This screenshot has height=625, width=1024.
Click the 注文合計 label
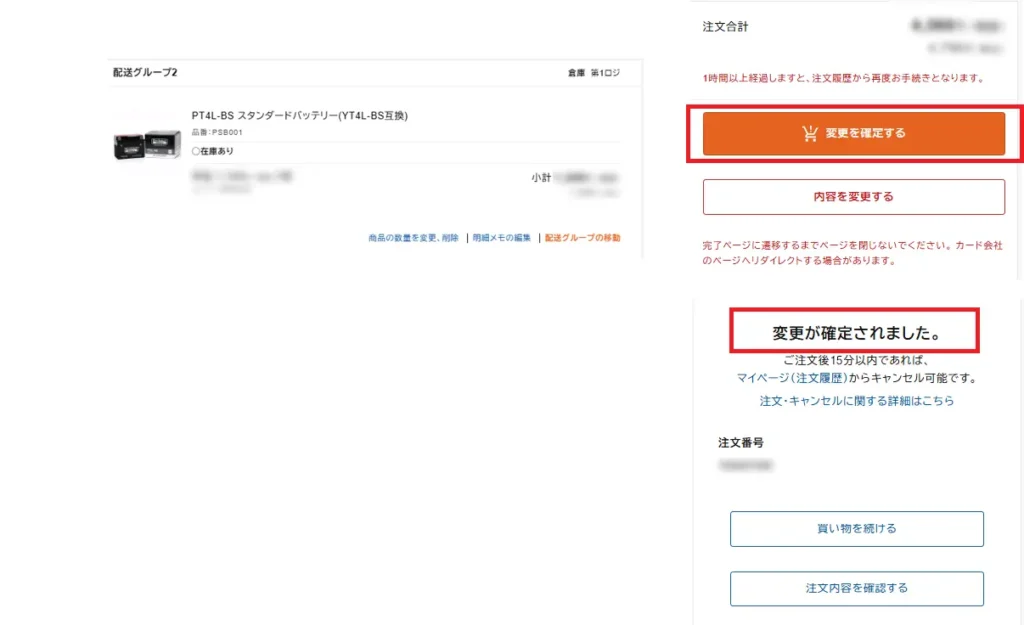pos(725,27)
